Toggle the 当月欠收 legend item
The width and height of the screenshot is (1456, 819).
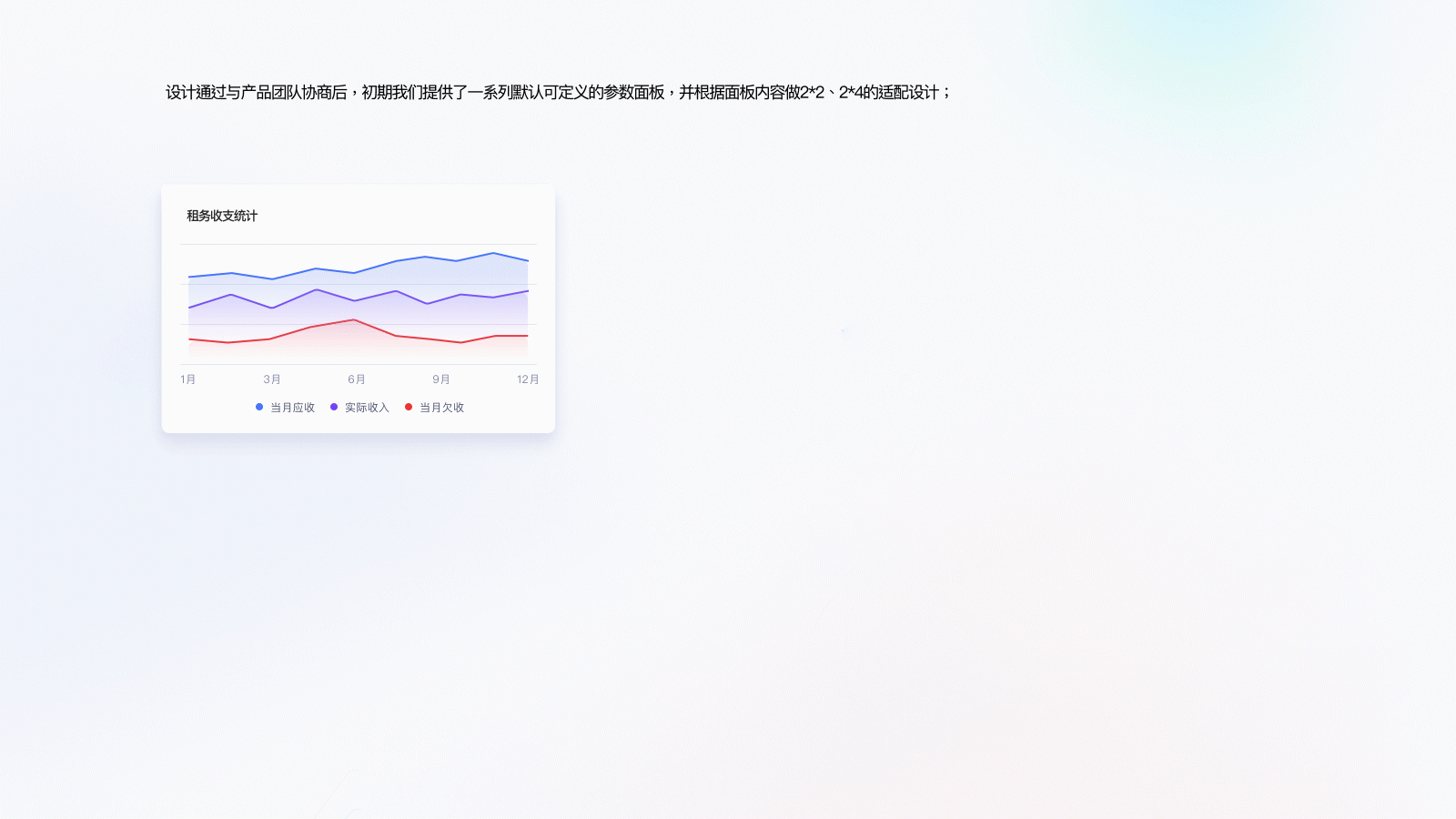[x=434, y=408]
